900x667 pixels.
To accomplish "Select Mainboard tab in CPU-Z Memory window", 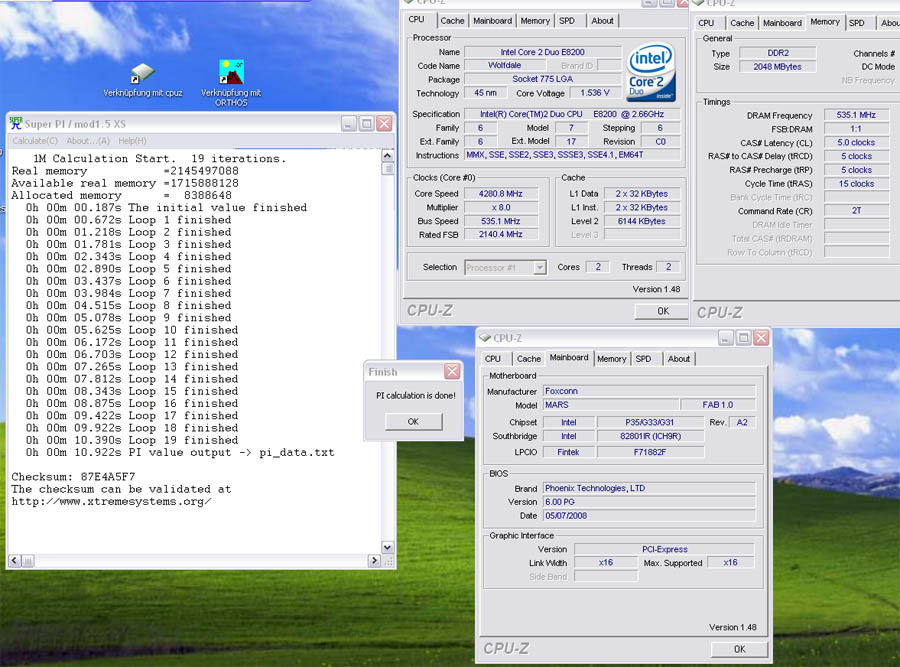I will tap(782, 23).
